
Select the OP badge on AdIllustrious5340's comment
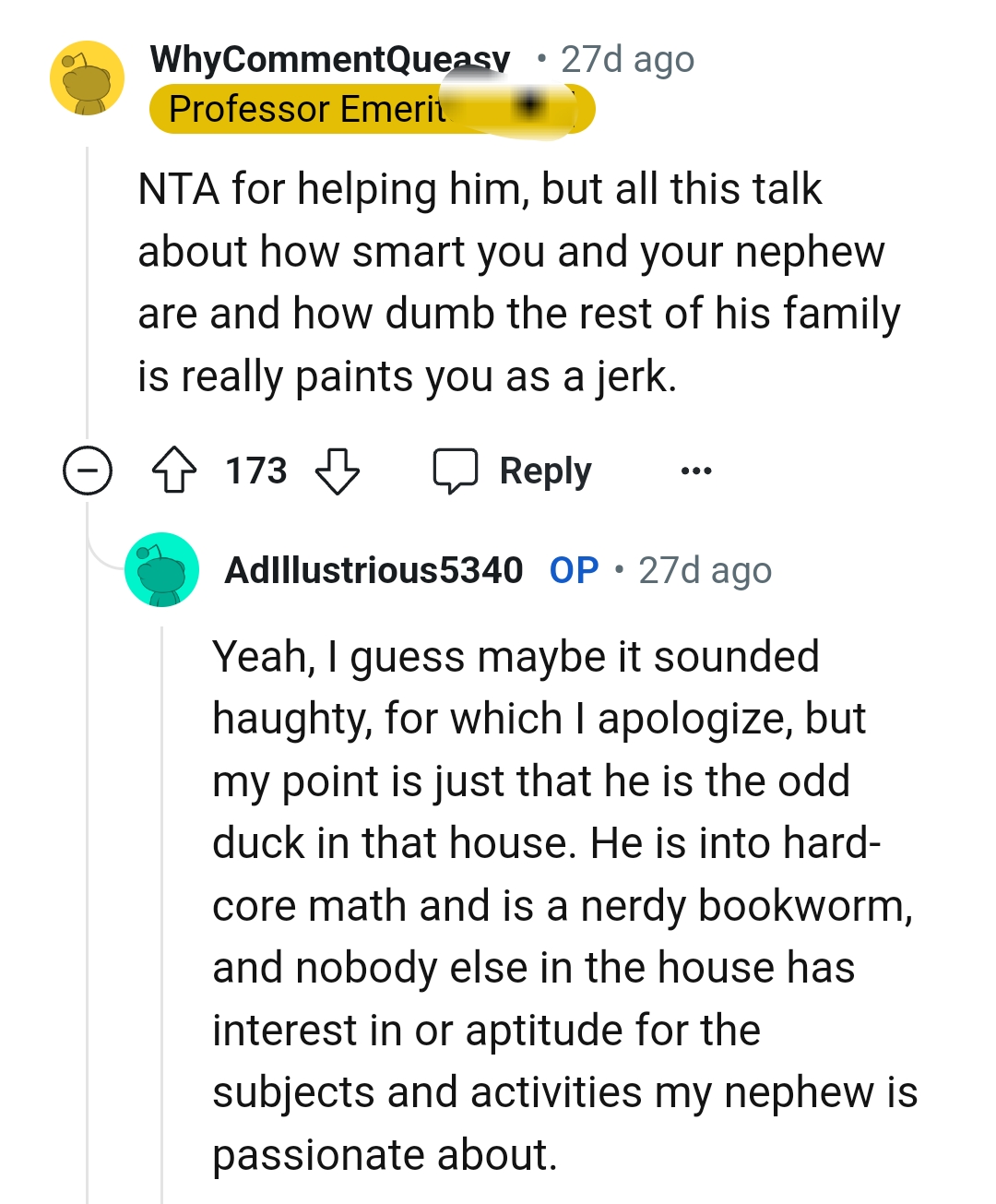tap(574, 570)
